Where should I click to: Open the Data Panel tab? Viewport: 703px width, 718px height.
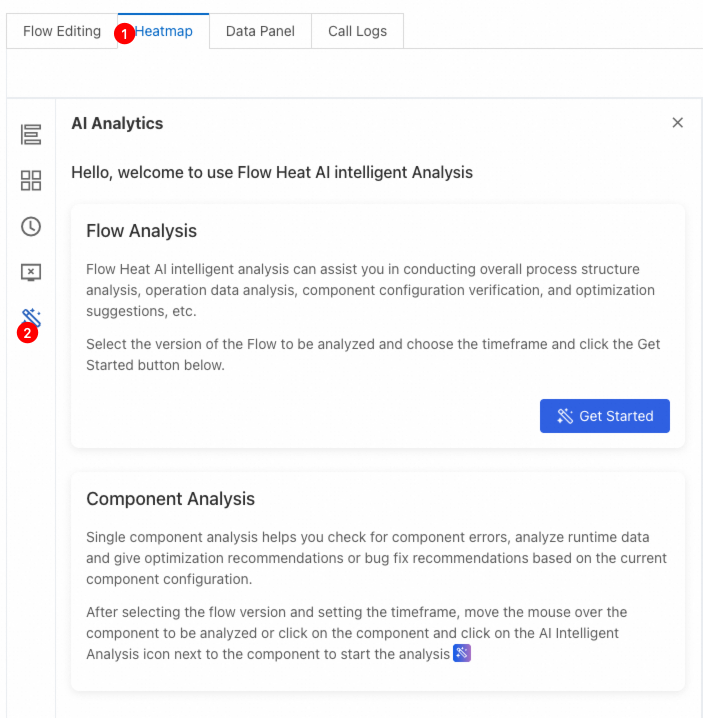coord(260,31)
